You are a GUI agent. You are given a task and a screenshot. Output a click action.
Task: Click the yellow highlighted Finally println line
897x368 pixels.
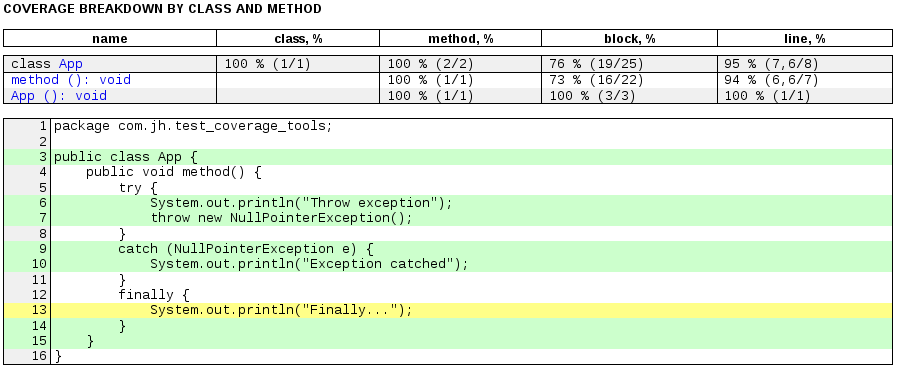[471, 310]
